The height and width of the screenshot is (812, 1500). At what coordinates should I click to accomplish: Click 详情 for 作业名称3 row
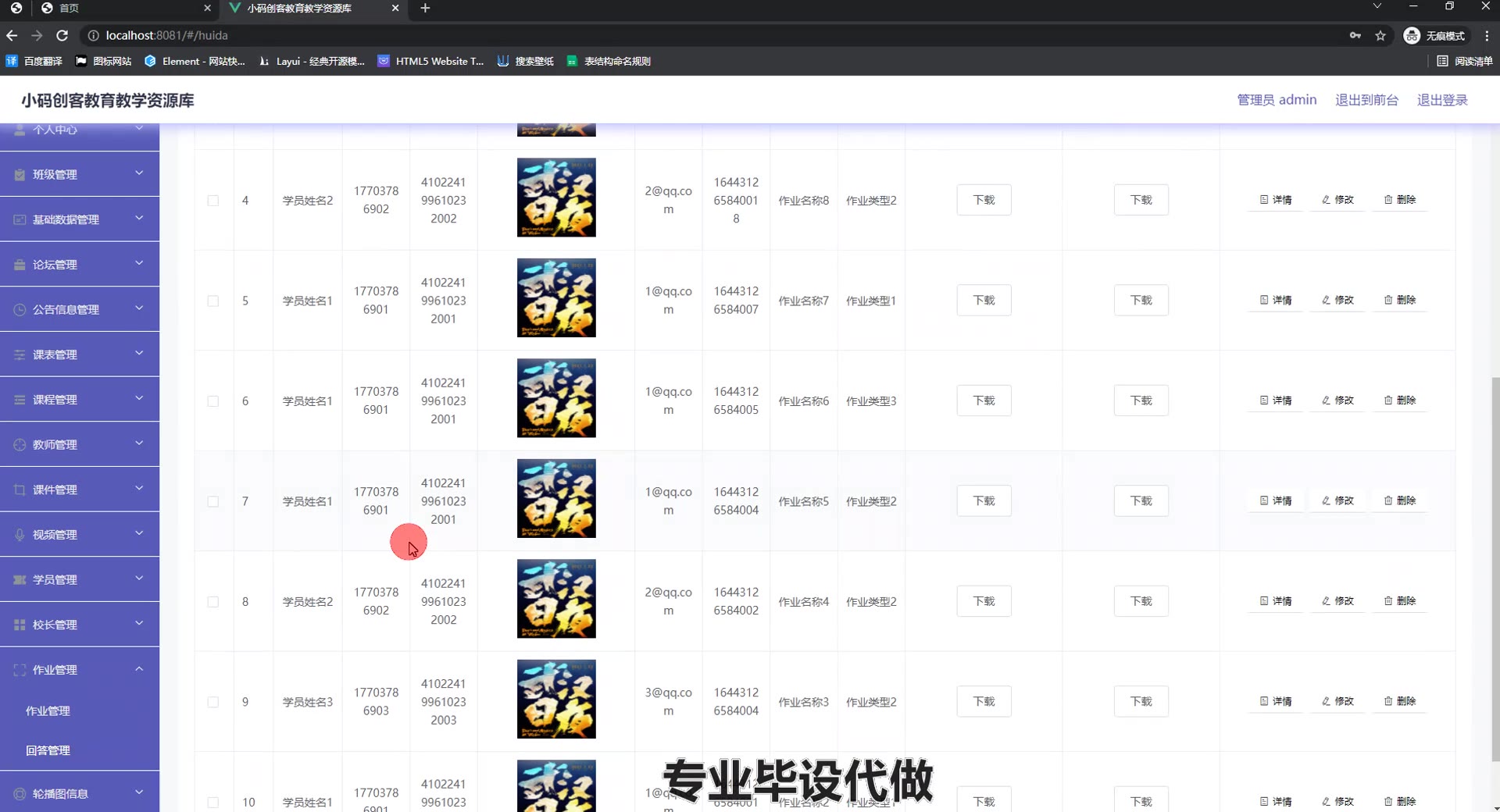point(1276,702)
